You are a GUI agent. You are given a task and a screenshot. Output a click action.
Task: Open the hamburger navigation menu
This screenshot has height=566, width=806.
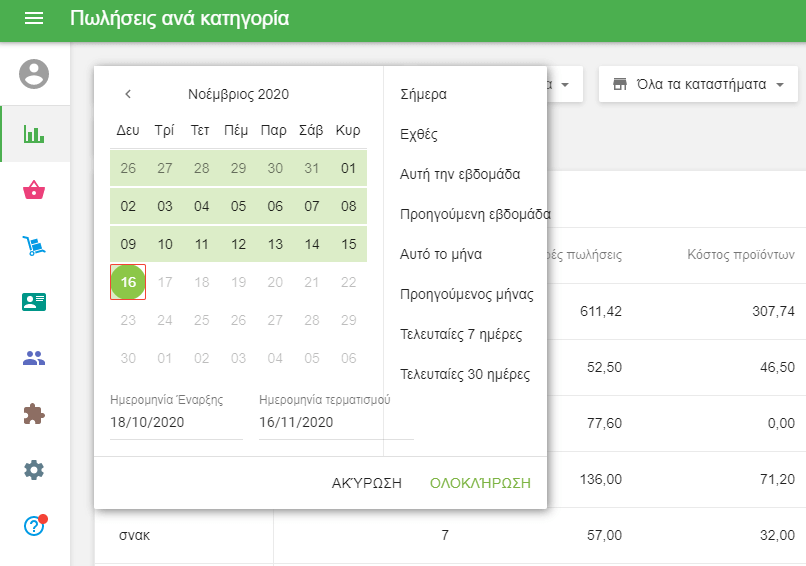point(34,19)
